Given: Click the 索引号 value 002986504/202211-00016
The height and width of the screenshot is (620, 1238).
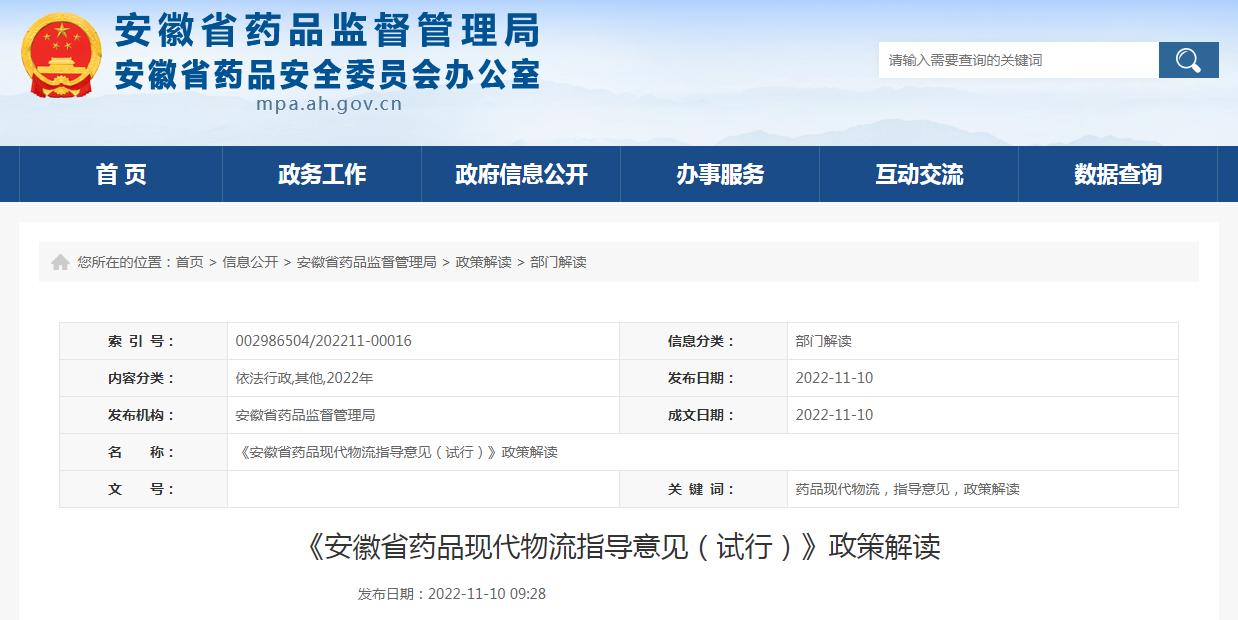Looking at the screenshot, I should [322, 340].
